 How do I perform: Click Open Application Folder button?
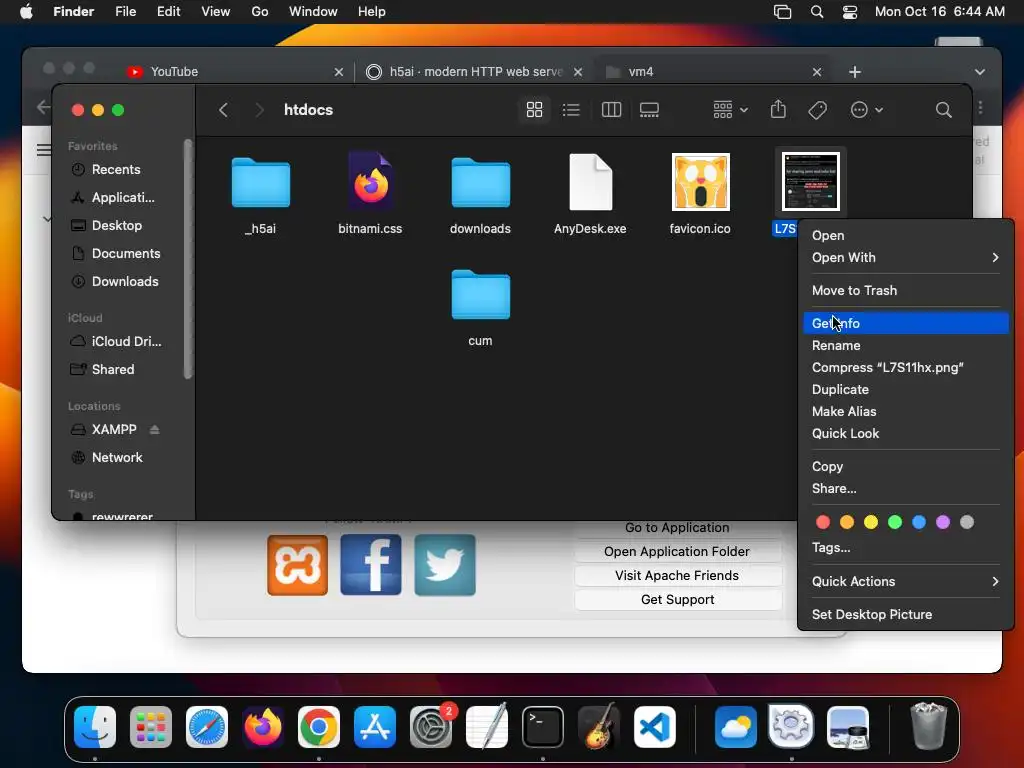[x=678, y=552]
